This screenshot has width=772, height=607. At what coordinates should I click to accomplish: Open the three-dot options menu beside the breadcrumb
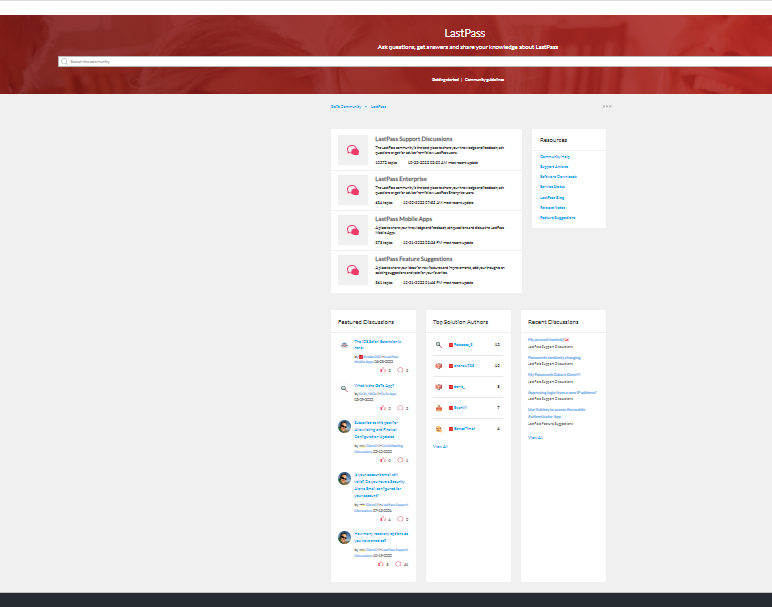(607, 106)
